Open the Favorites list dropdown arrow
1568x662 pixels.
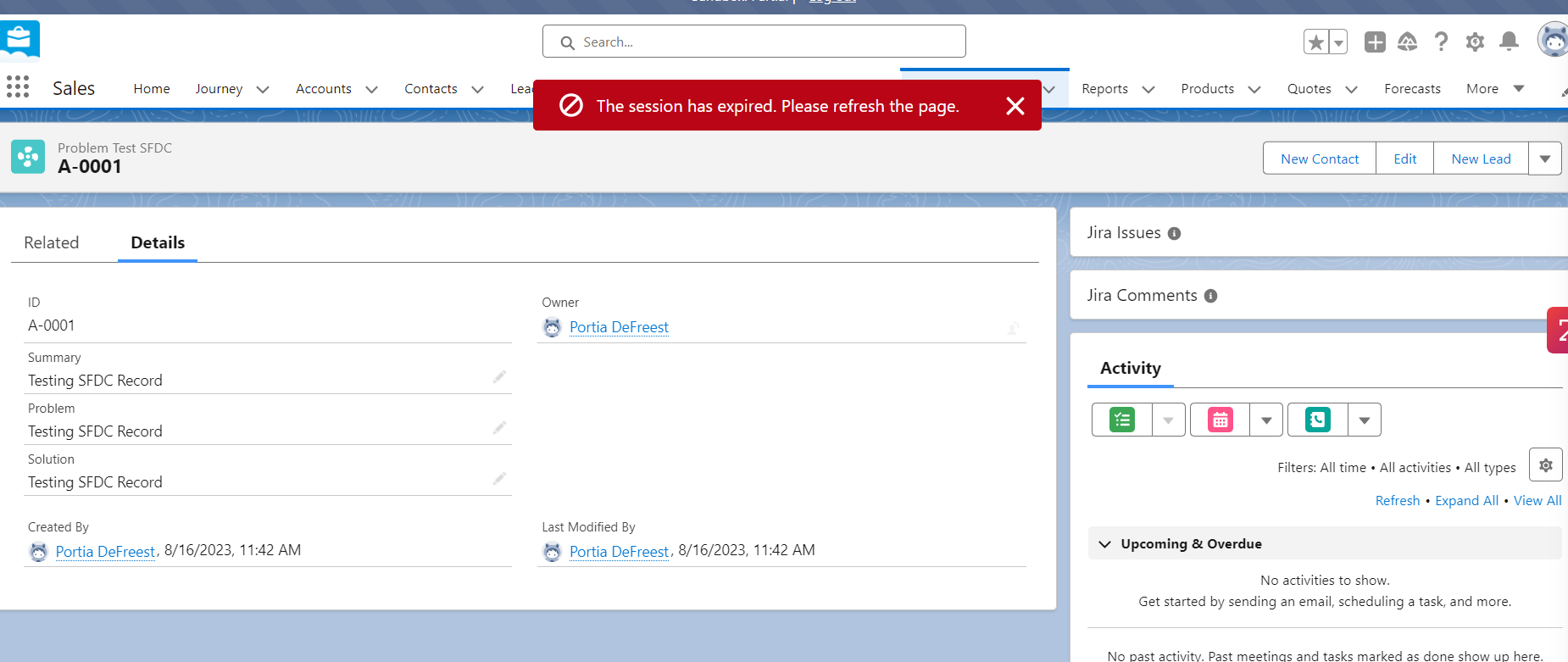point(1338,42)
